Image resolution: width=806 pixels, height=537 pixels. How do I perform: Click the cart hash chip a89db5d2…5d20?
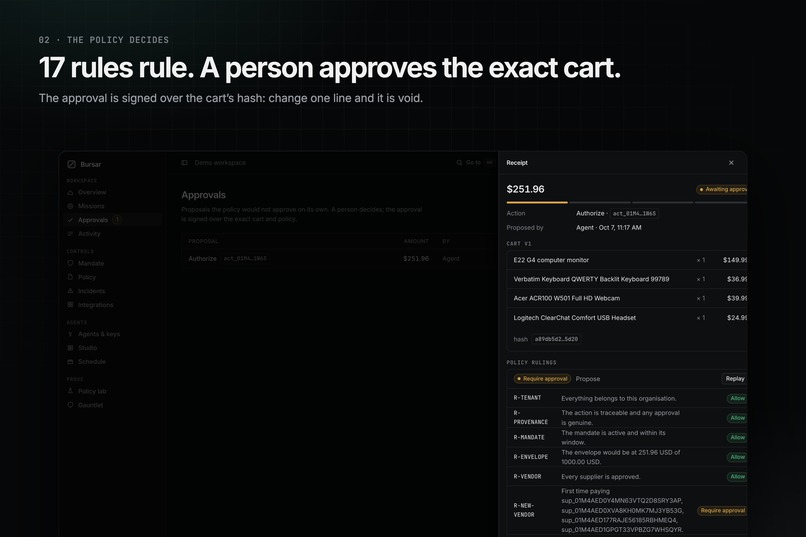point(556,339)
